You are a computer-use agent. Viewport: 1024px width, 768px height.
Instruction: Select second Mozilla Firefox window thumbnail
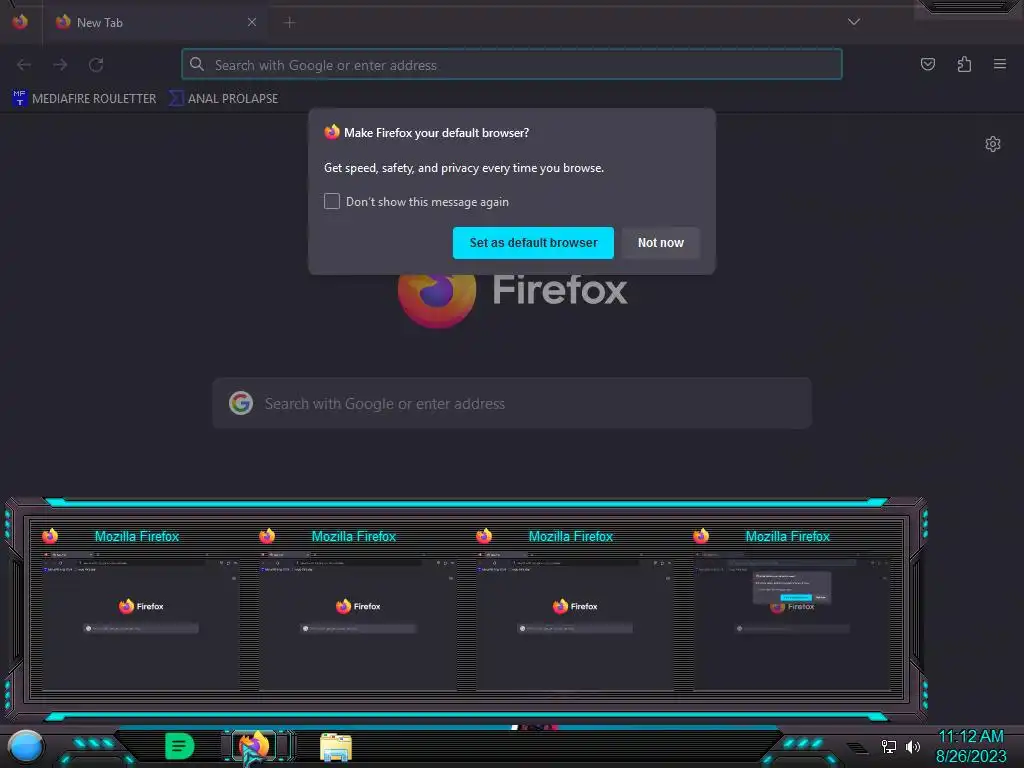tap(357, 611)
